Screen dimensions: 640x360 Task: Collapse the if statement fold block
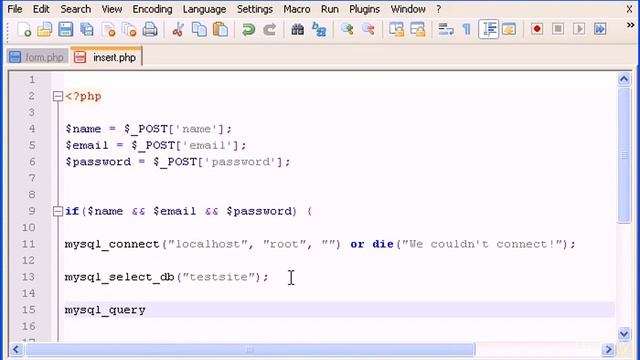58,211
